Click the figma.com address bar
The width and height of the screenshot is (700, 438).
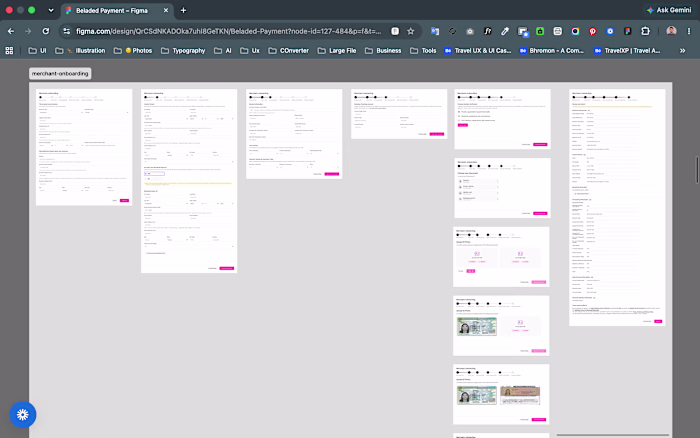pos(229,31)
